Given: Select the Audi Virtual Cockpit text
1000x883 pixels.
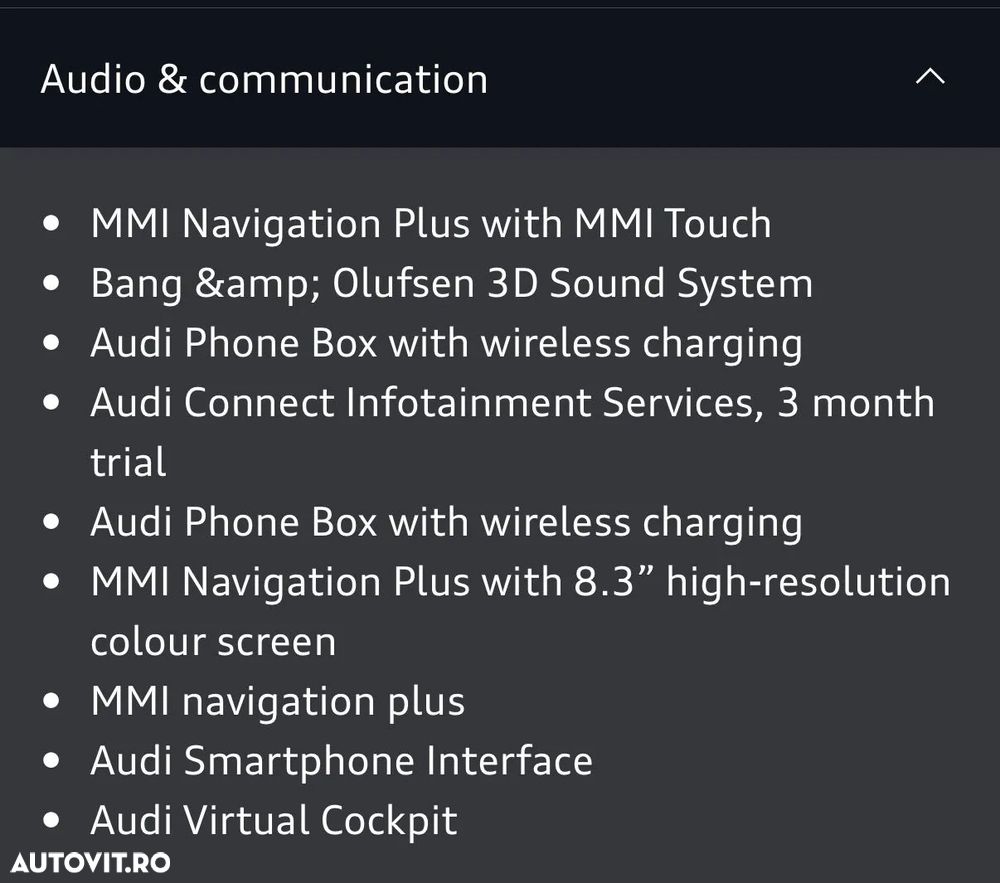Looking at the screenshot, I should (x=274, y=821).
